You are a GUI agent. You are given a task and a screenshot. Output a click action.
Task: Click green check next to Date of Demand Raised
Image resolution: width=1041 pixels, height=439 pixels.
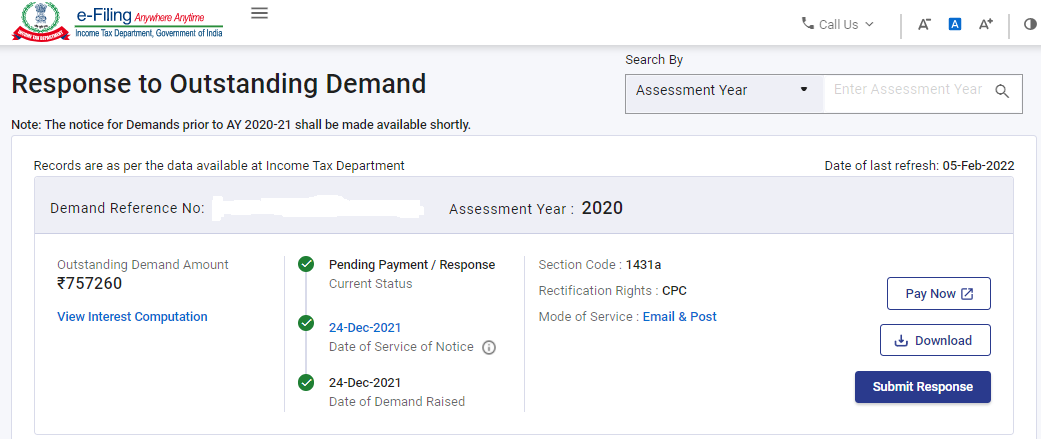point(306,383)
